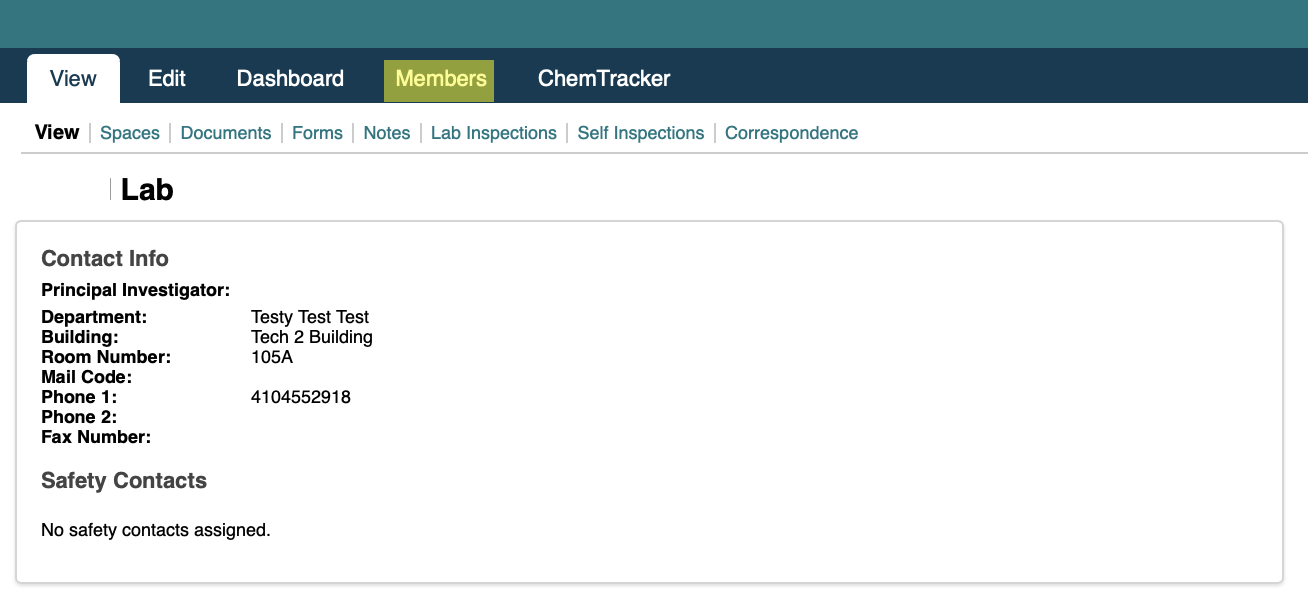Open the Notes link
This screenshot has height=590, width=1308.
[387, 133]
